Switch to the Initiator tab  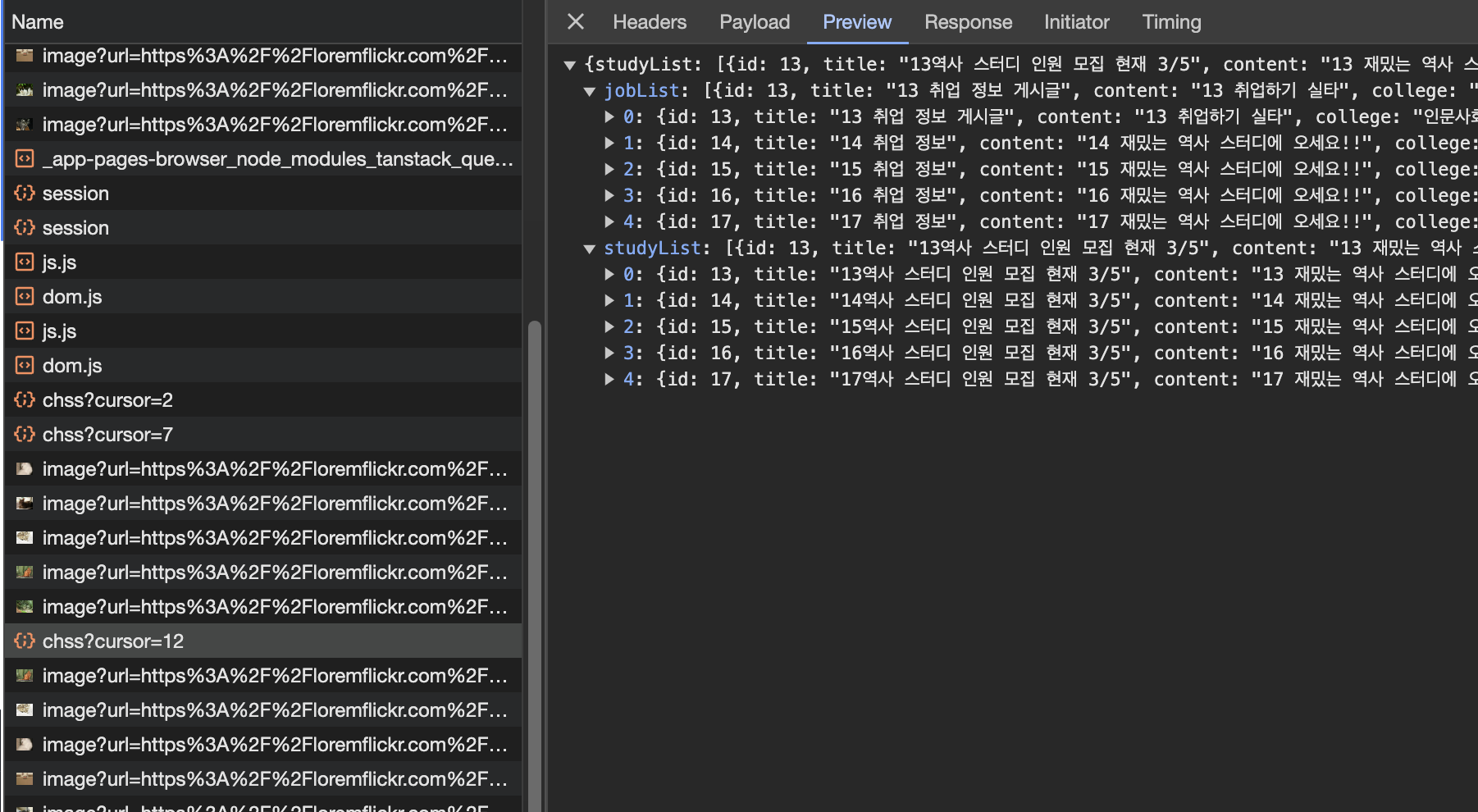pyautogui.click(x=1076, y=22)
